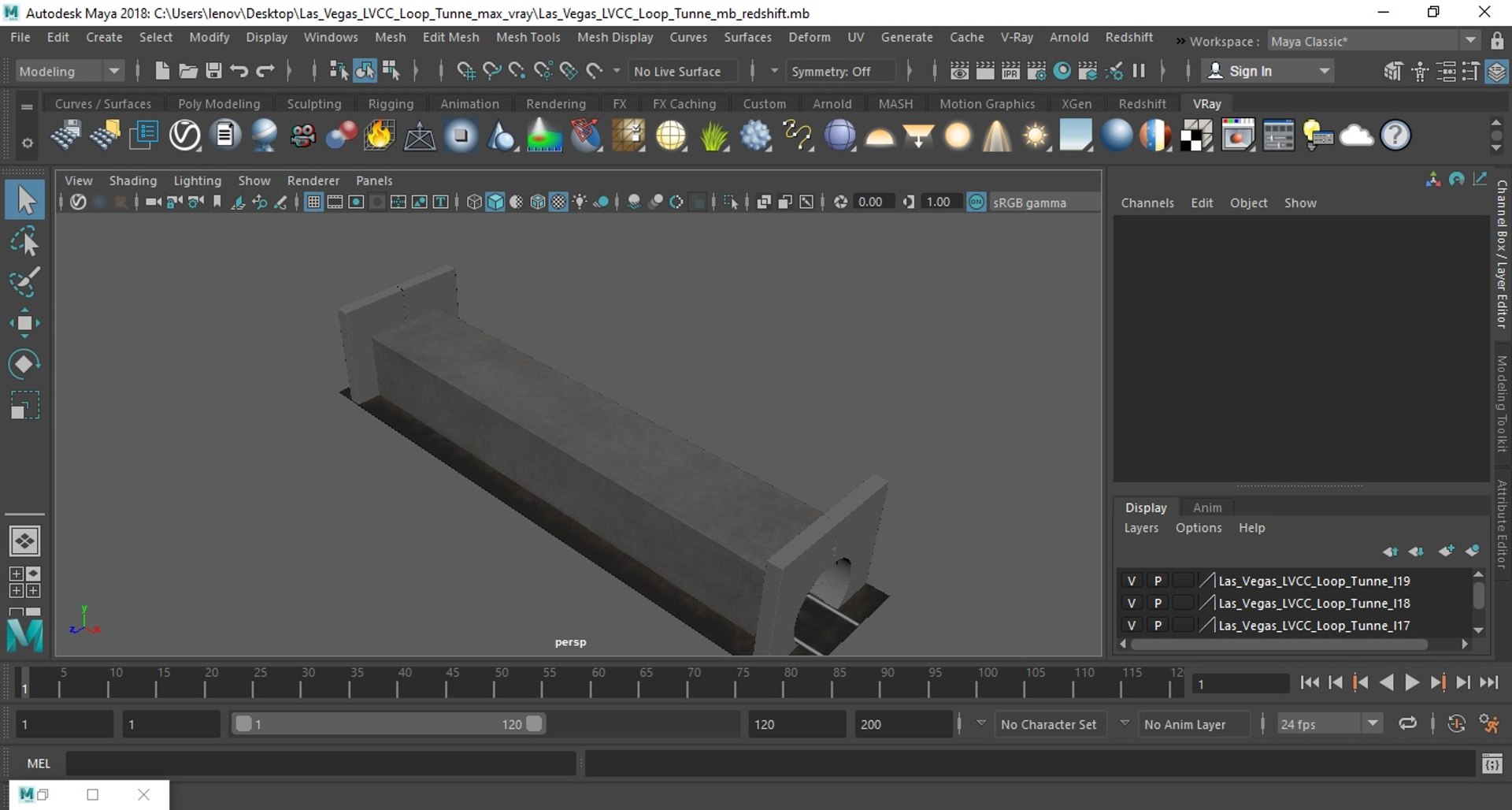Screen dimensions: 1512x810
Task: Toggle the auto keyframe icon
Action: pos(1456,724)
